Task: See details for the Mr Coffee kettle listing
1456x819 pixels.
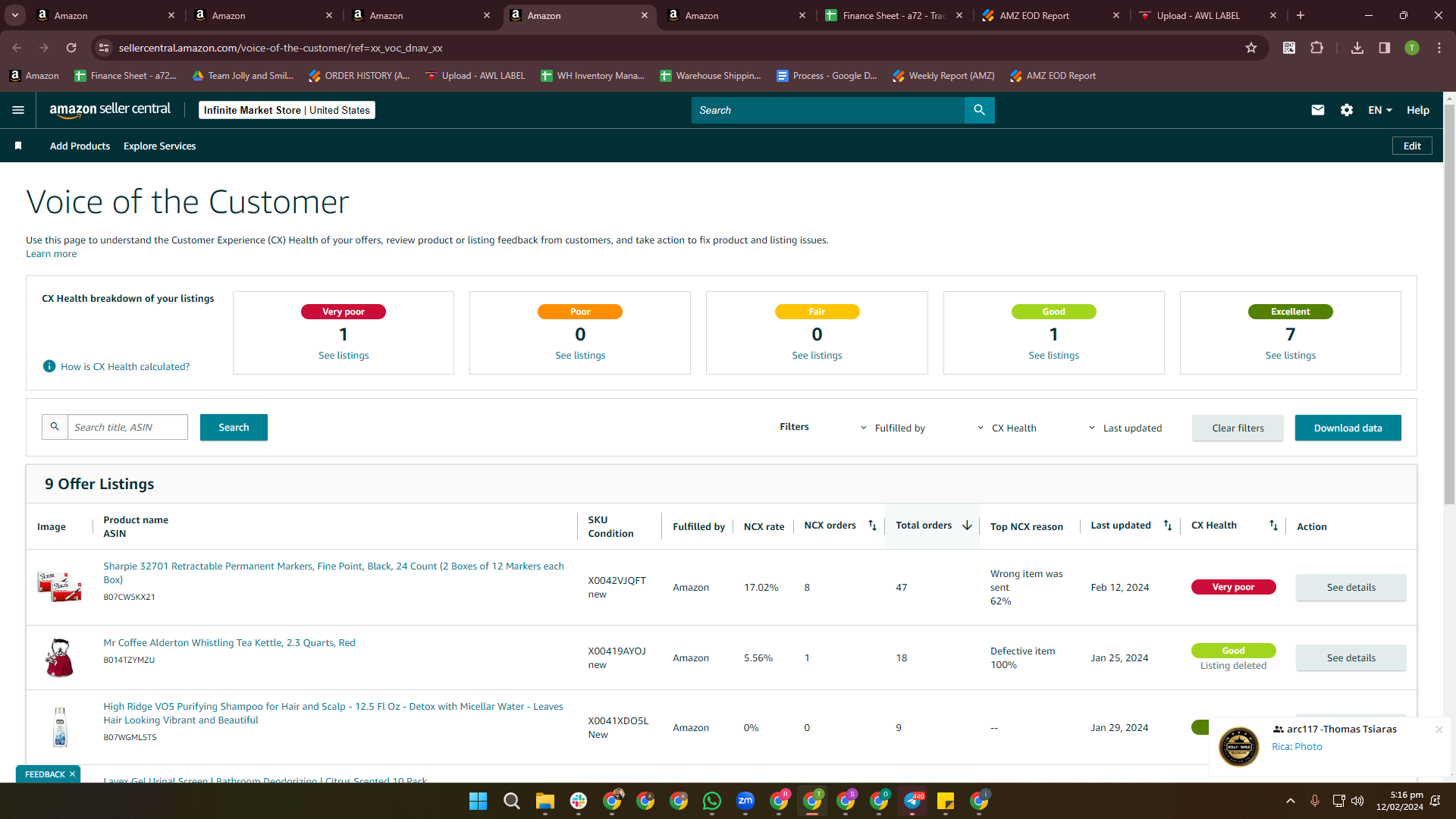Action: (1351, 657)
